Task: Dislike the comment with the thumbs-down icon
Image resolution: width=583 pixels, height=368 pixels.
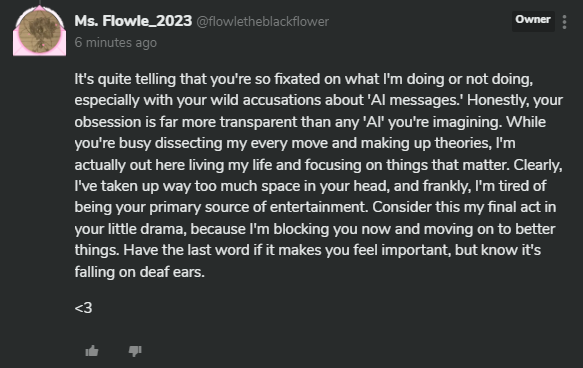Action: tap(135, 351)
